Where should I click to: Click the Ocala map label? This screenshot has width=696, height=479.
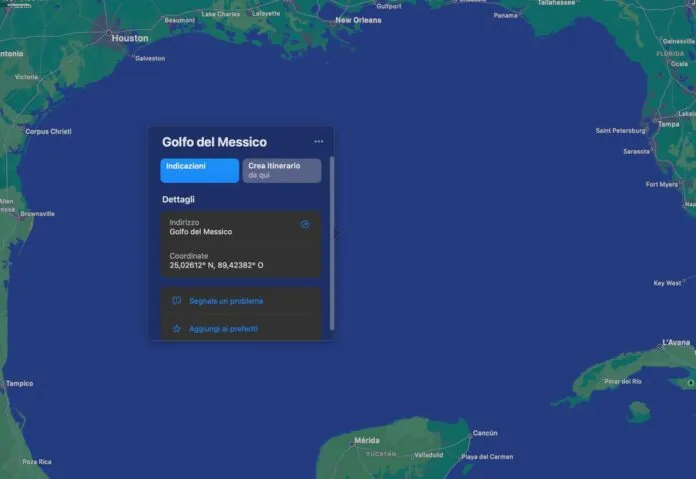pos(679,64)
